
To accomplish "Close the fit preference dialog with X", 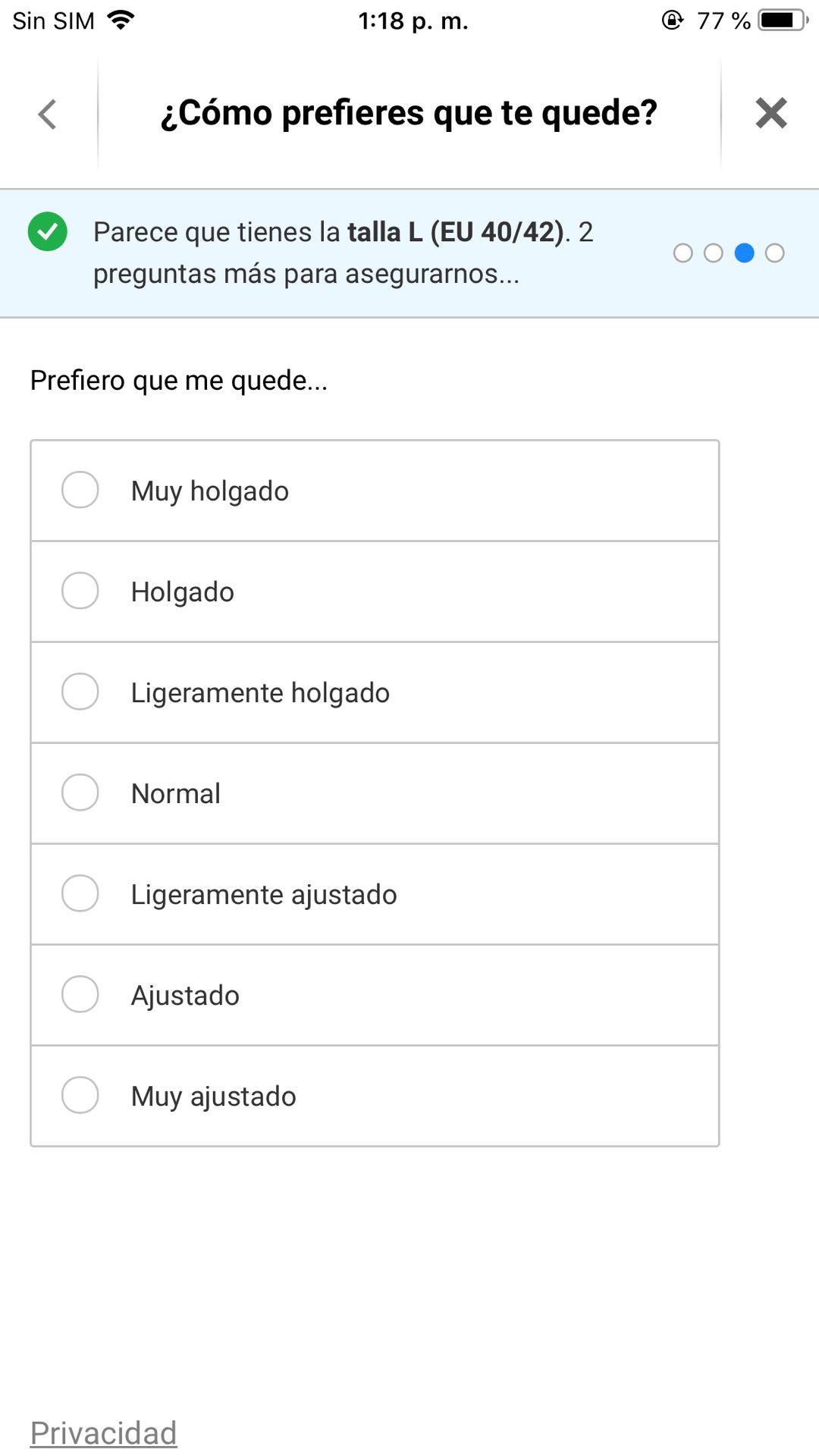I will pyautogui.click(x=770, y=113).
